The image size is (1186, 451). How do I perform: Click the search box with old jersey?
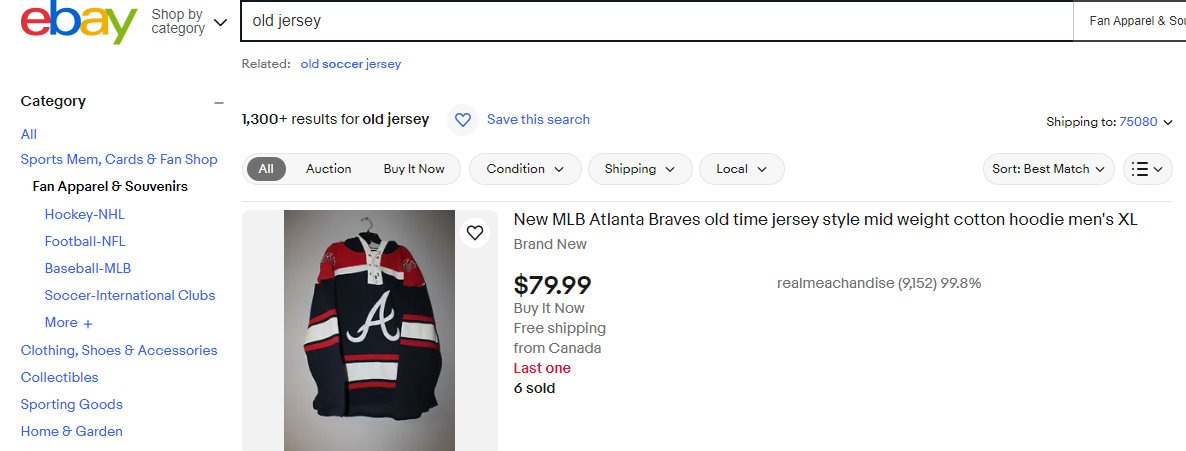point(655,21)
